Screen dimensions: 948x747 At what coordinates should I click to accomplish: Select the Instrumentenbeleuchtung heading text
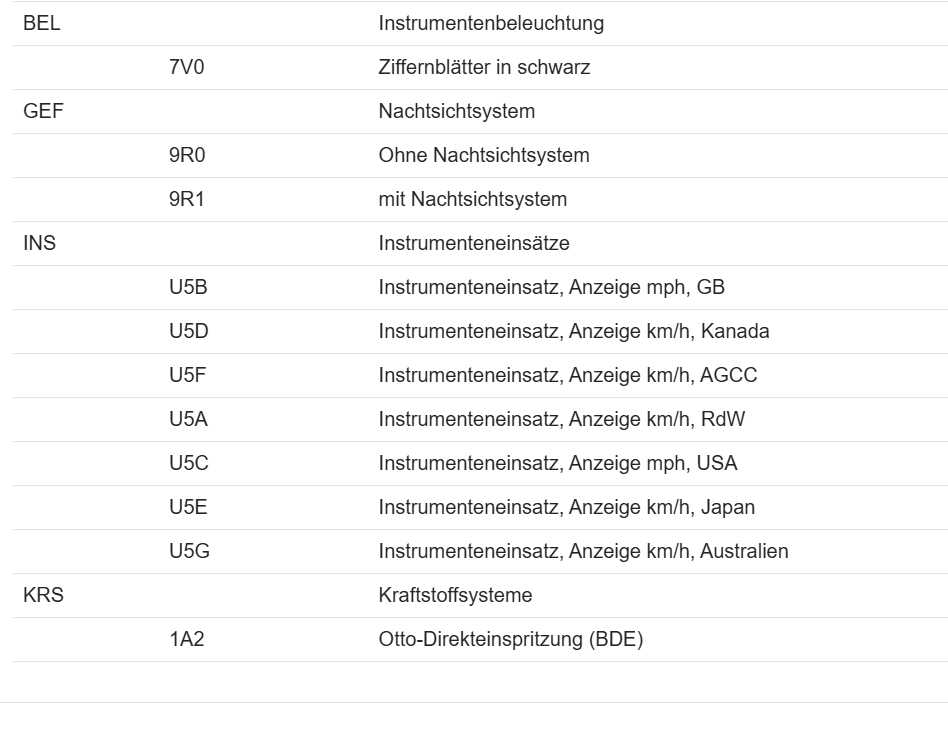click(x=491, y=24)
